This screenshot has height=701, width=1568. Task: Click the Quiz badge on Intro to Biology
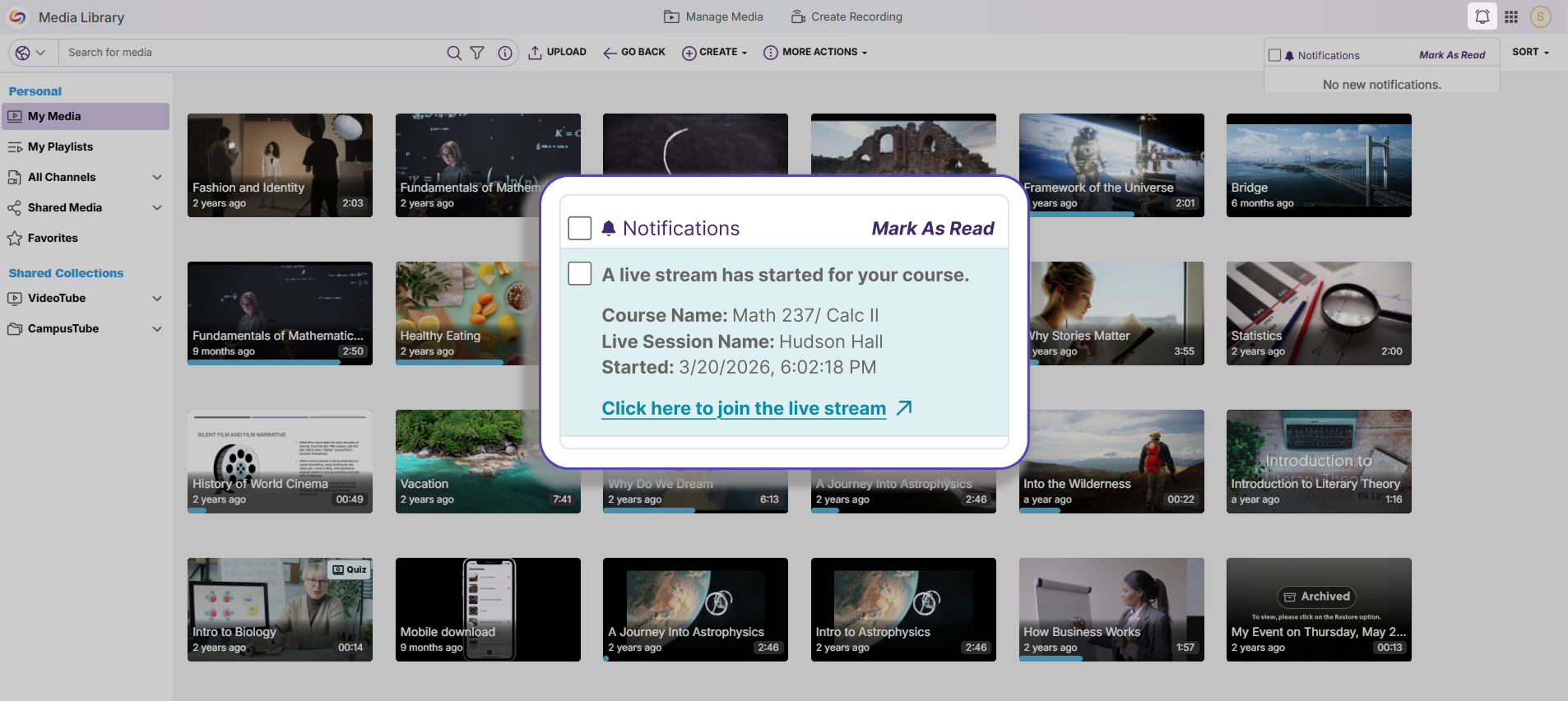(x=350, y=569)
